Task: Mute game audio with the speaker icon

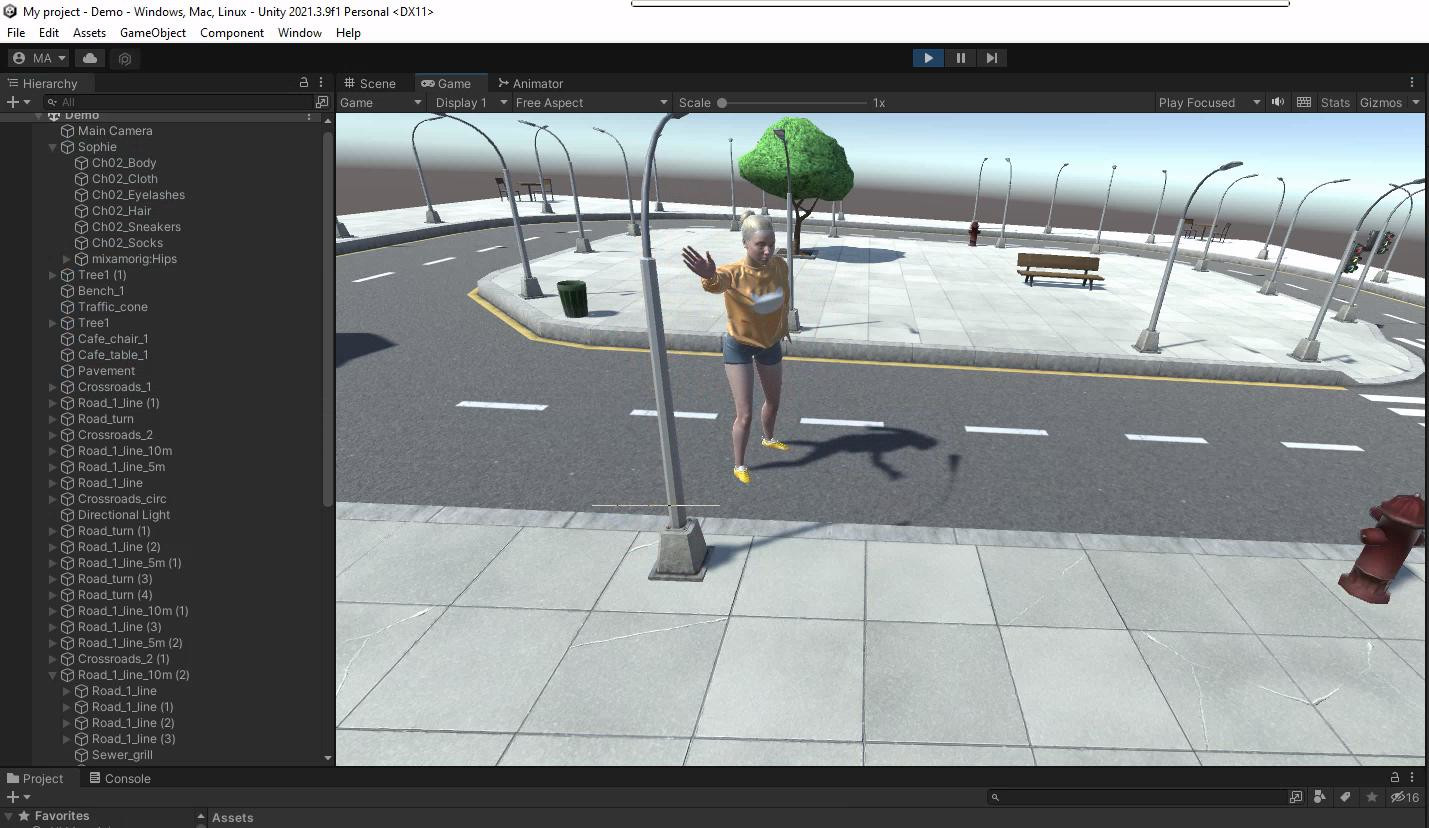Action: click(1277, 102)
